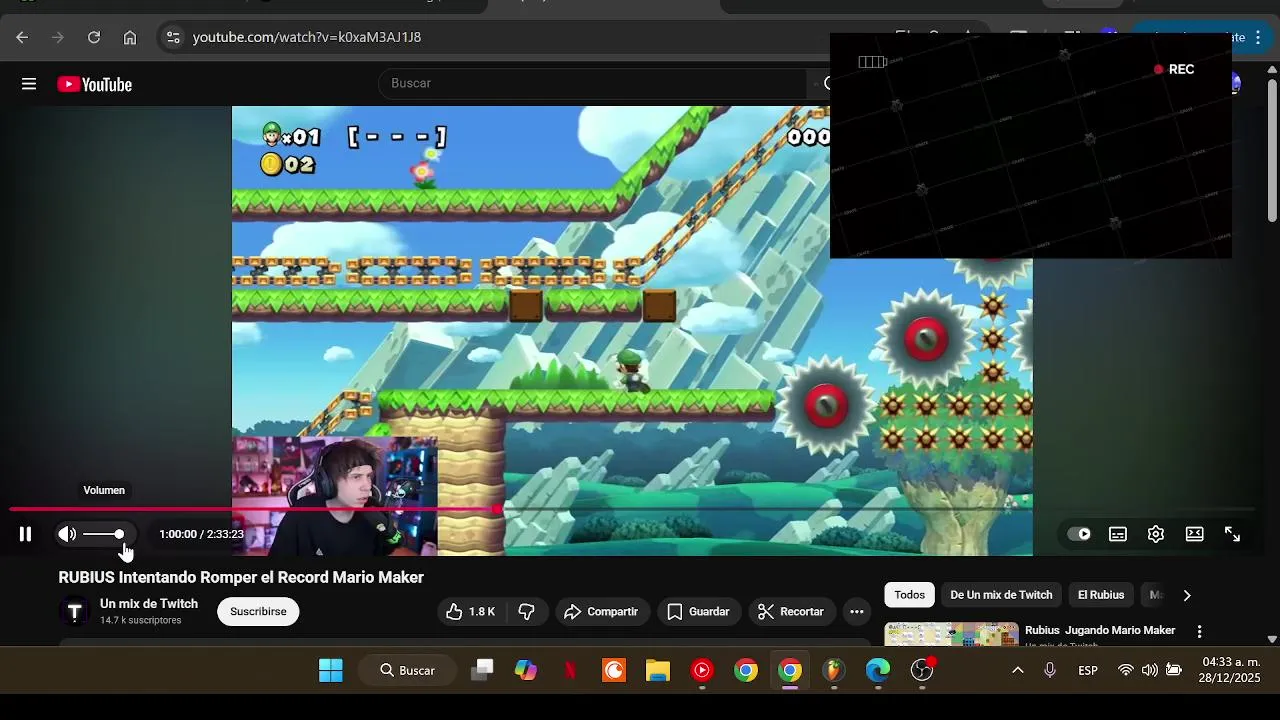Open Task View on the taskbar

click(482, 670)
